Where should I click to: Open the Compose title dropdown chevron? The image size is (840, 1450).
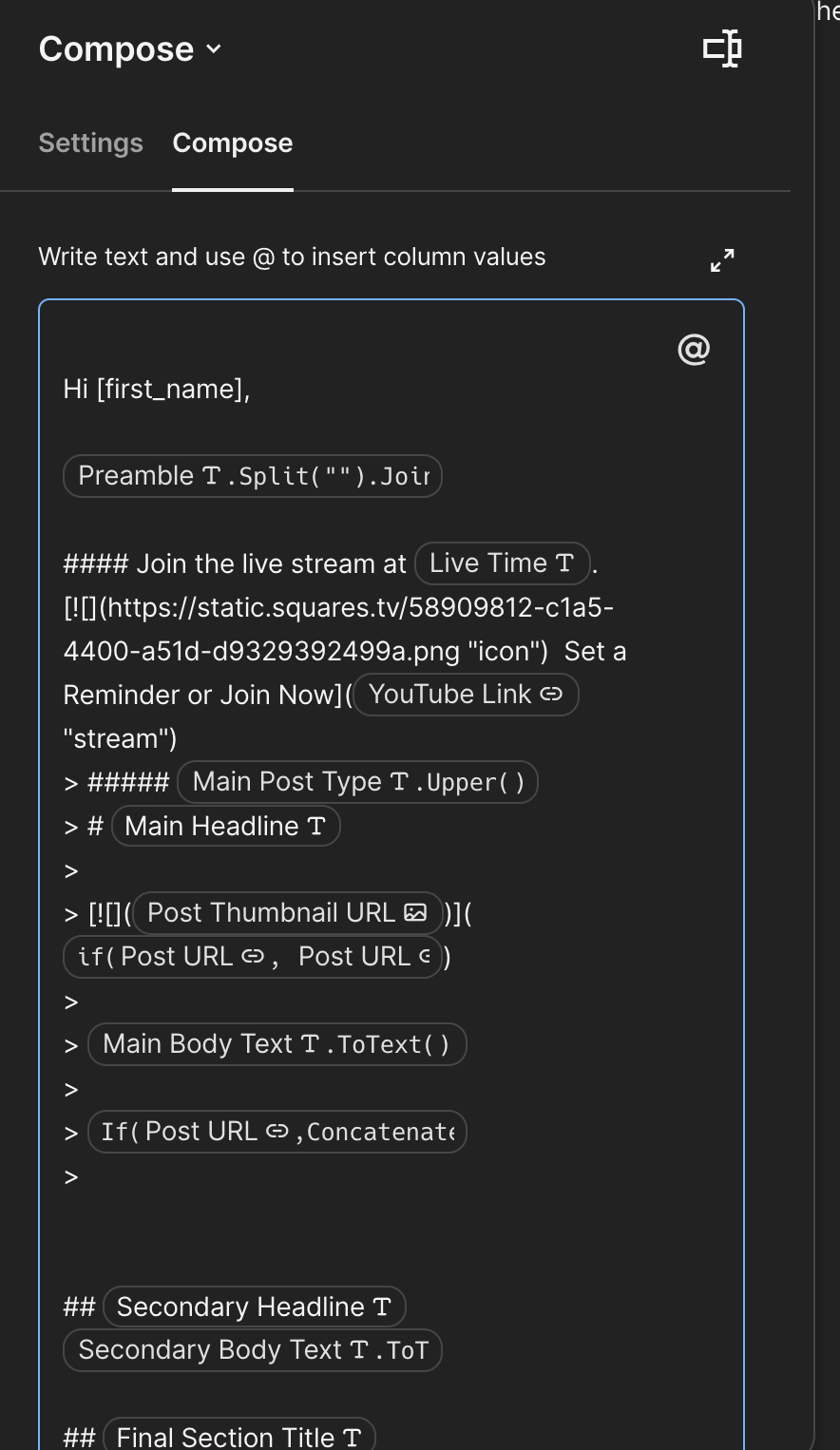(x=214, y=48)
